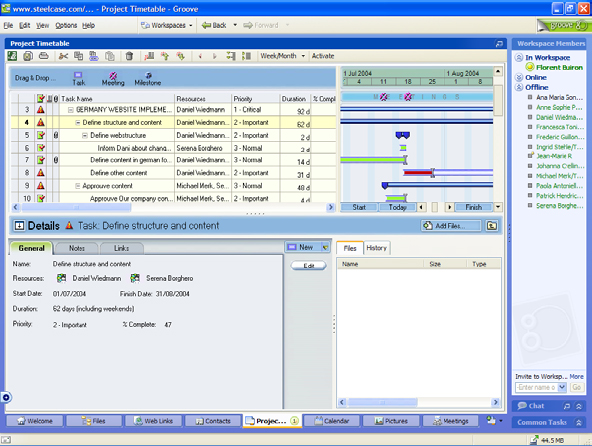Click the Edit button in Details

click(x=308, y=265)
